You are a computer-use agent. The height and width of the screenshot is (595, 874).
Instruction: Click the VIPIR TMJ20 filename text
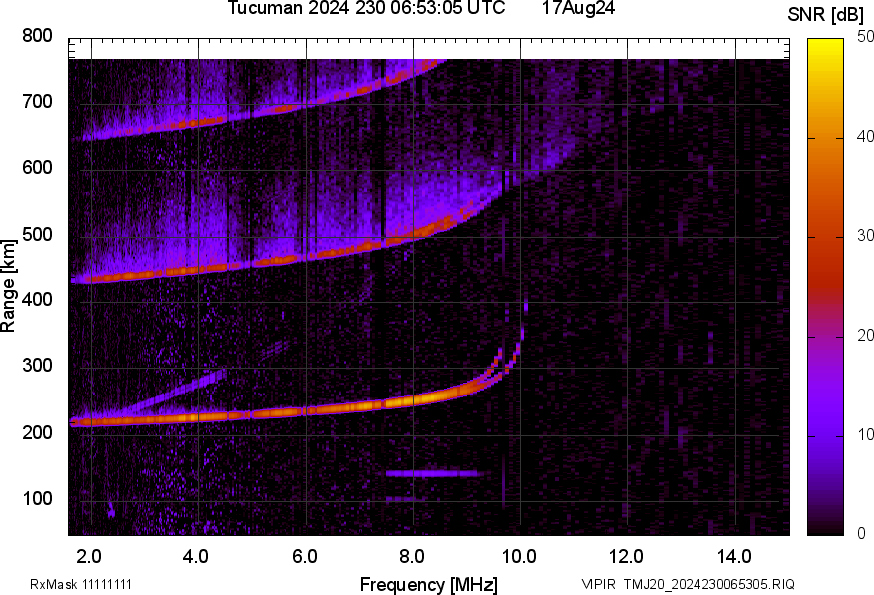pos(687,584)
